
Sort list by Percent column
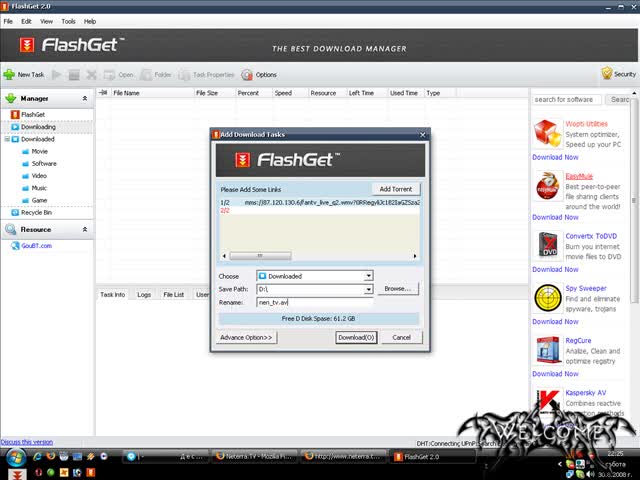[253, 93]
